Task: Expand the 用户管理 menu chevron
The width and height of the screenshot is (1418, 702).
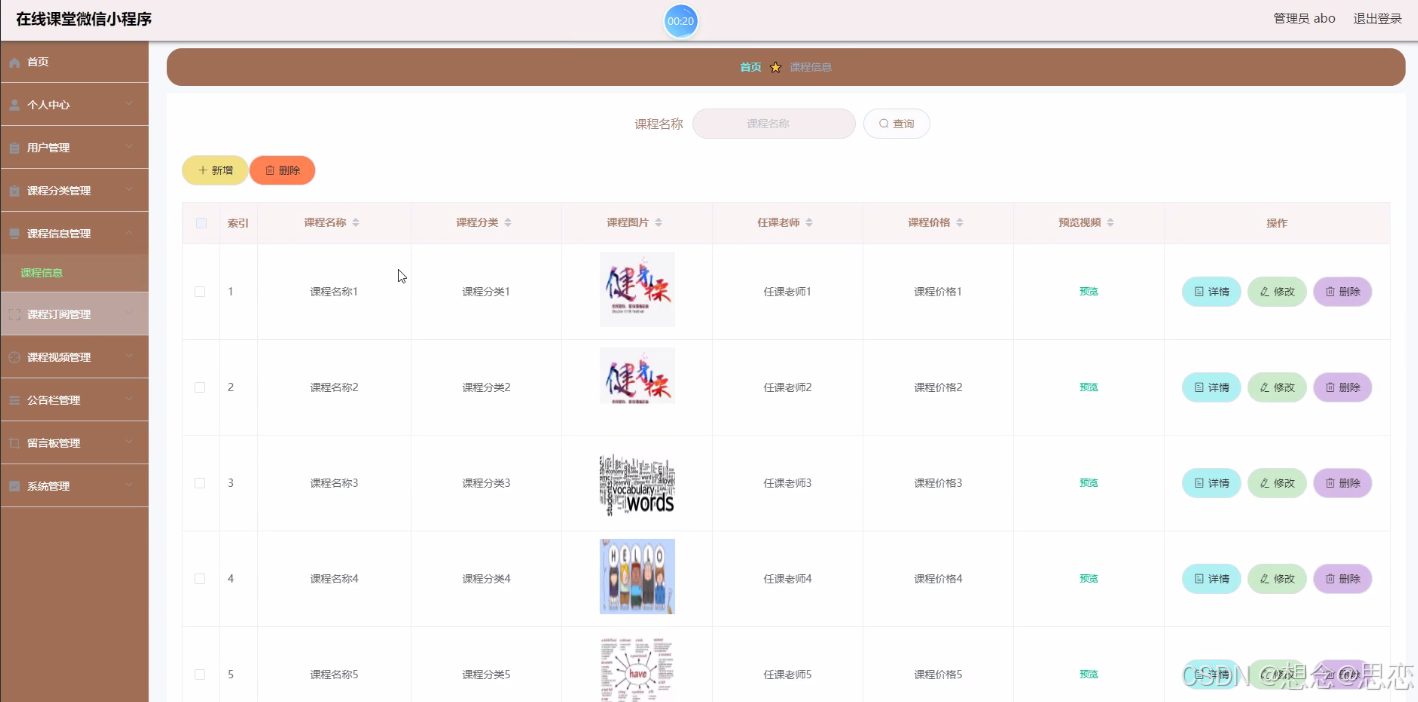Action: pos(130,147)
